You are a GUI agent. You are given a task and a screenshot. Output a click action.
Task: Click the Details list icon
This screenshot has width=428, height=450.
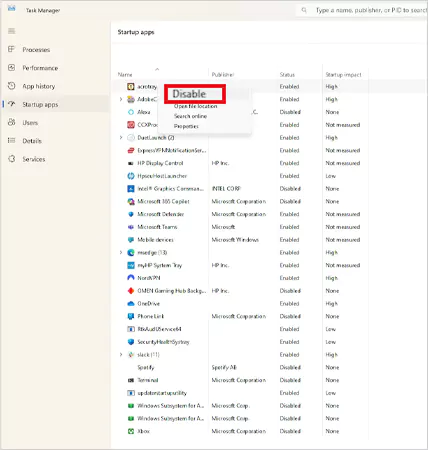pyautogui.click(x=11, y=141)
